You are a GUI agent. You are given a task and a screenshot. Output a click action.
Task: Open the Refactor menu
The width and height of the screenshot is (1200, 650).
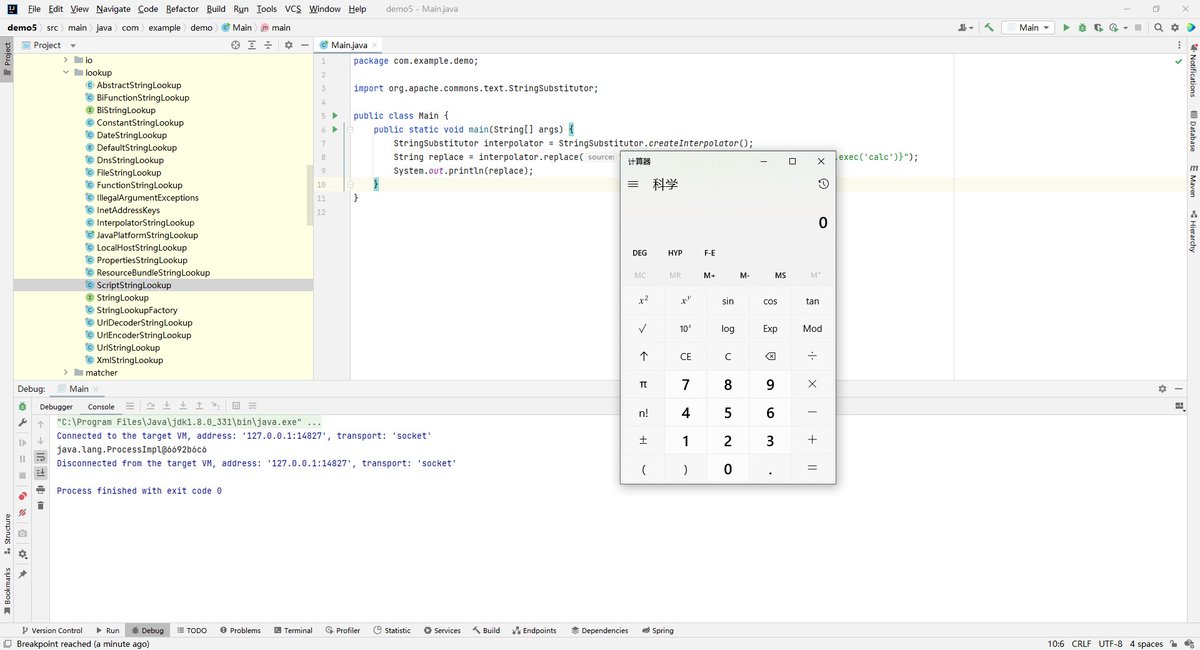coord(182,8)
